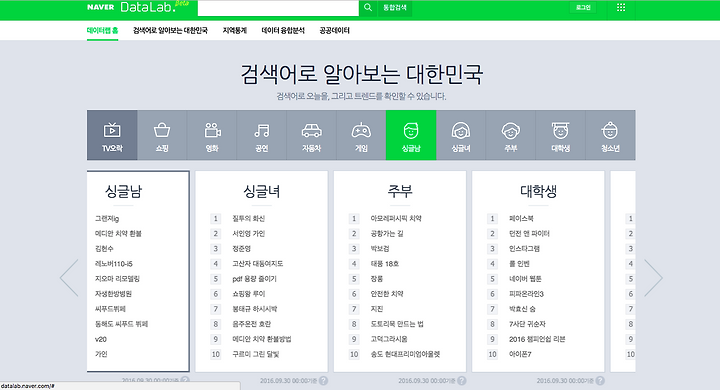Select the 영화 movie camera category
The width and height of the screenshot is (720, 390).
(x=212, y=135)
